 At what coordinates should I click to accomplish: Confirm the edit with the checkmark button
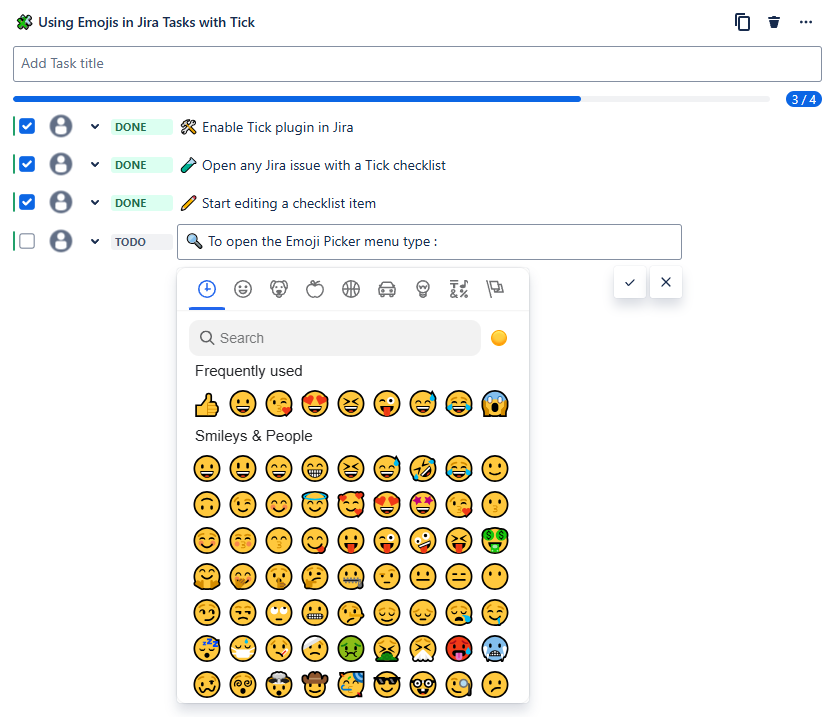coord(630,282)
